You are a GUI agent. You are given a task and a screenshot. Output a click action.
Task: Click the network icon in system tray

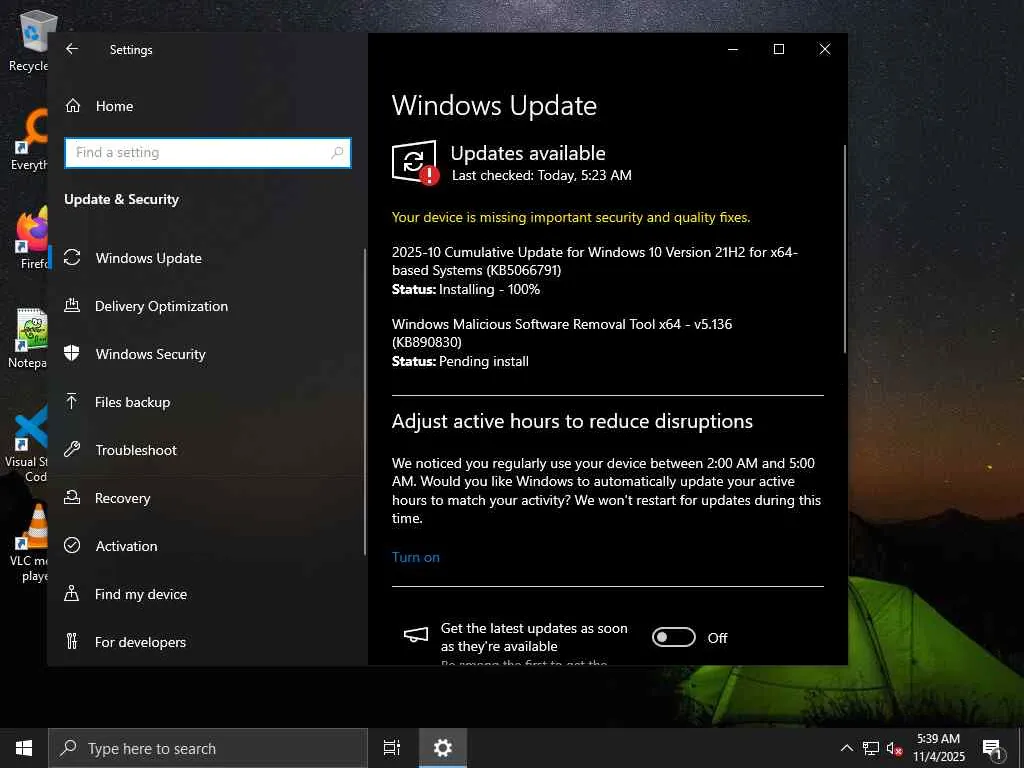tap(871, 748)
